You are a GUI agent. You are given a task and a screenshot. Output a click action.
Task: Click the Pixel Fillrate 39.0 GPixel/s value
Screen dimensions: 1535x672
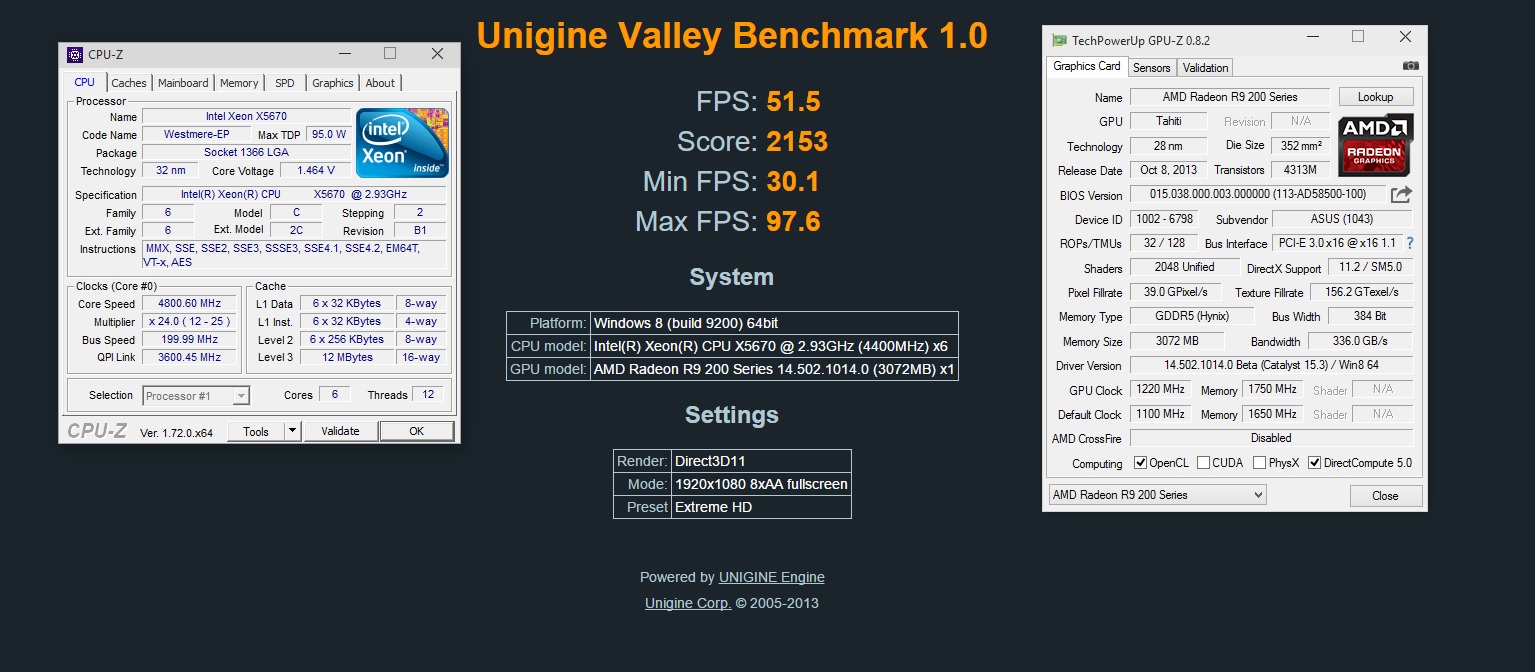[x=1175, y=292]
